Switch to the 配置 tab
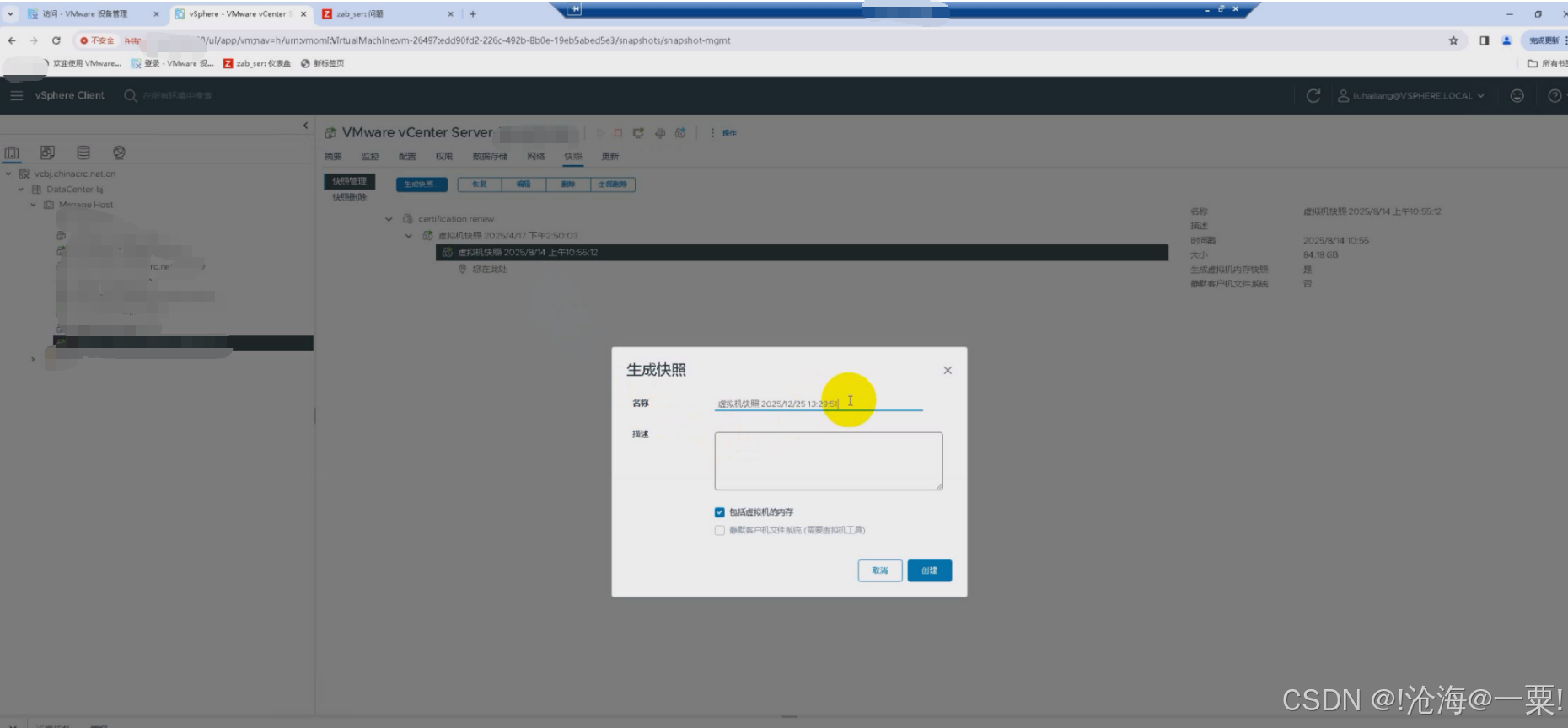 coord(407,157)
